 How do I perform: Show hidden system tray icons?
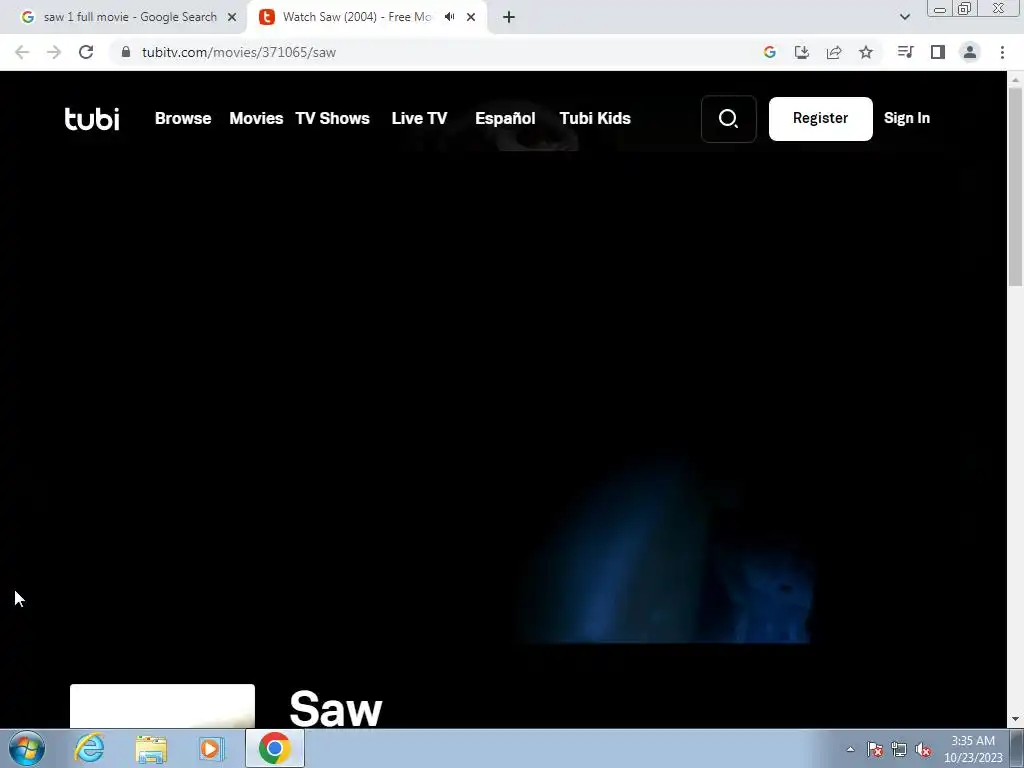click(x=850, y=749)
